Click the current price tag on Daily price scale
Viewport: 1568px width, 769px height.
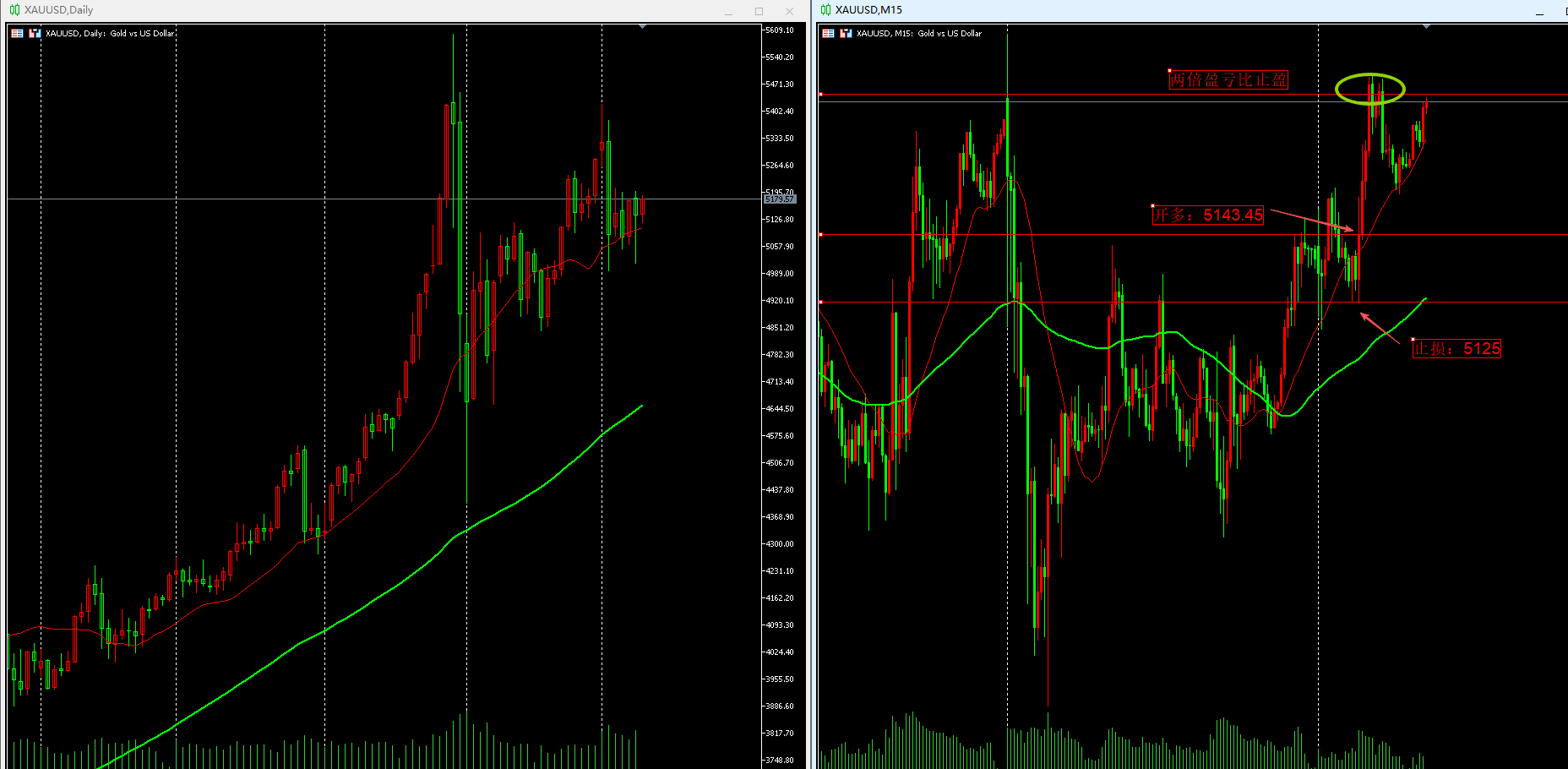click(x=779, y=199)
